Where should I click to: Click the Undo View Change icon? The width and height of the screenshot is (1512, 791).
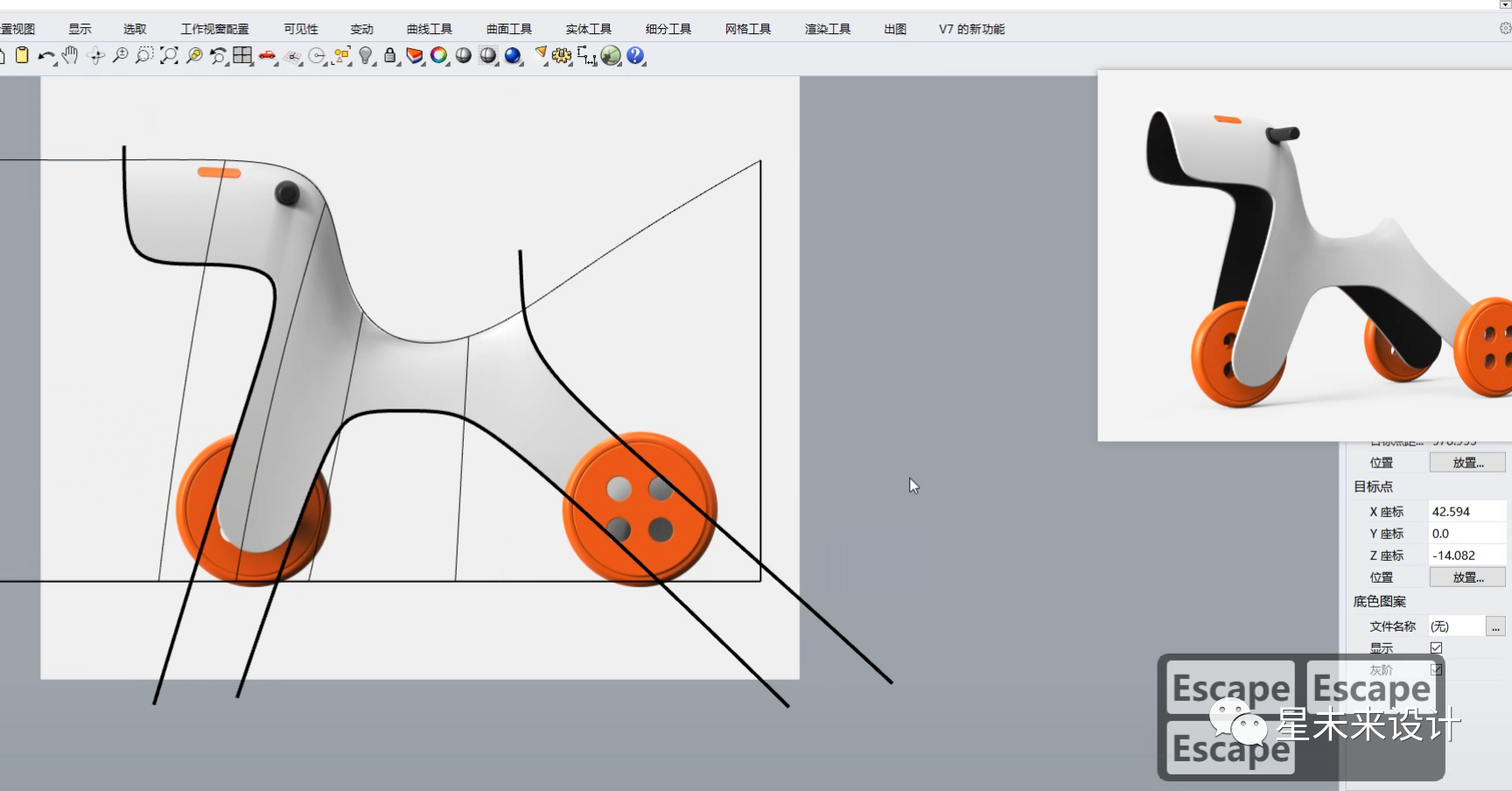pyautogui.click(x=219, y=56)
